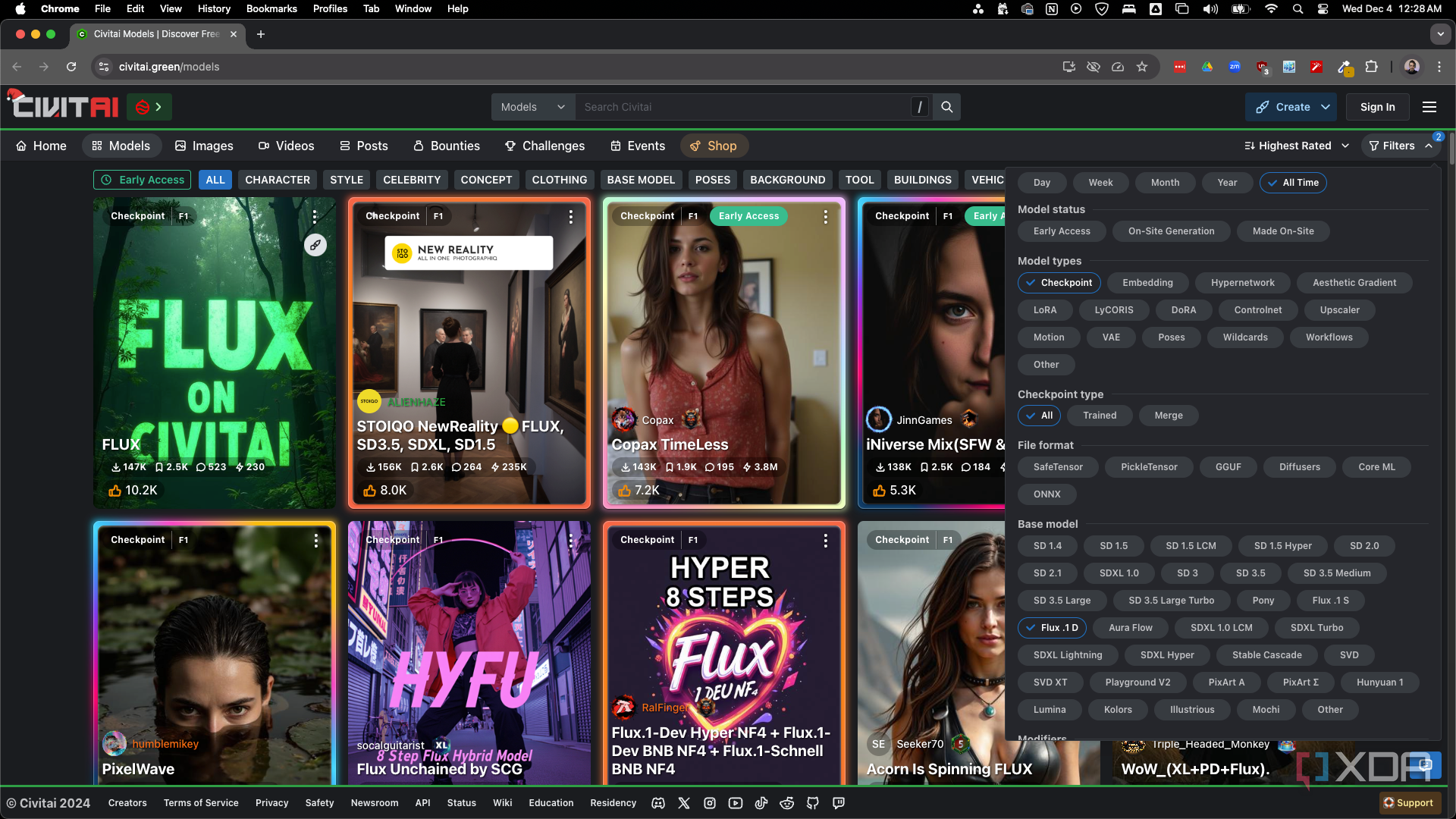The width and height of the screenshot is (1456, 819).
Task: Open the Challenges tab
Action: [544, 146]
